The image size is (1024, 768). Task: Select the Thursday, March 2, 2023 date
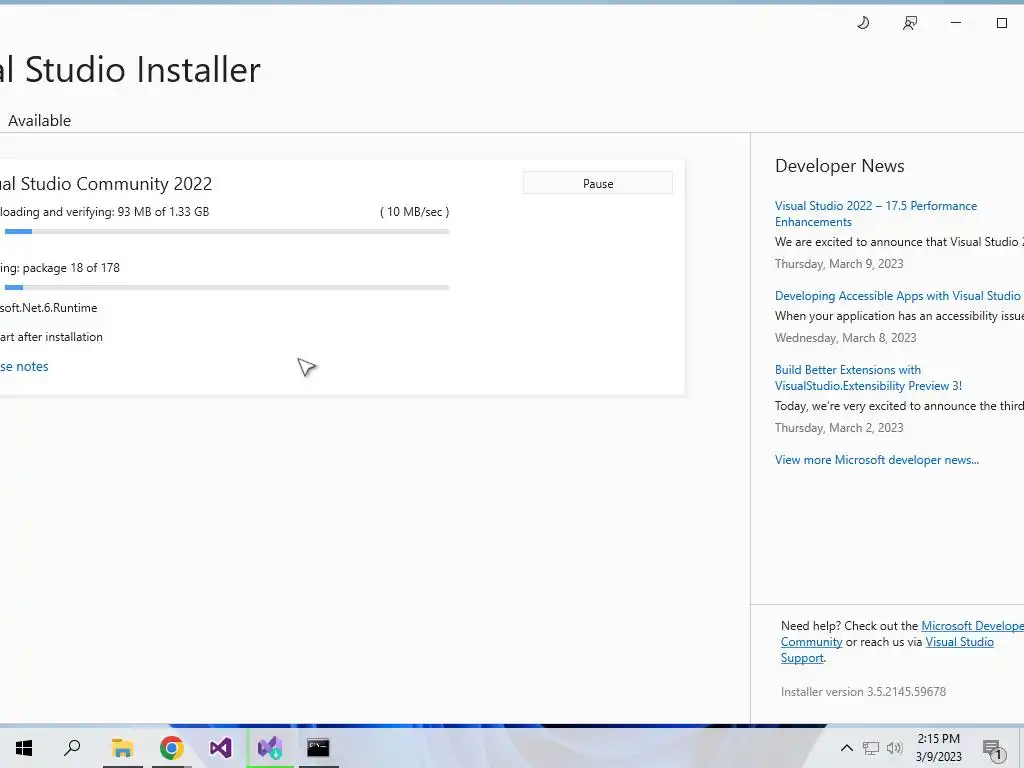tap(839, 428)
